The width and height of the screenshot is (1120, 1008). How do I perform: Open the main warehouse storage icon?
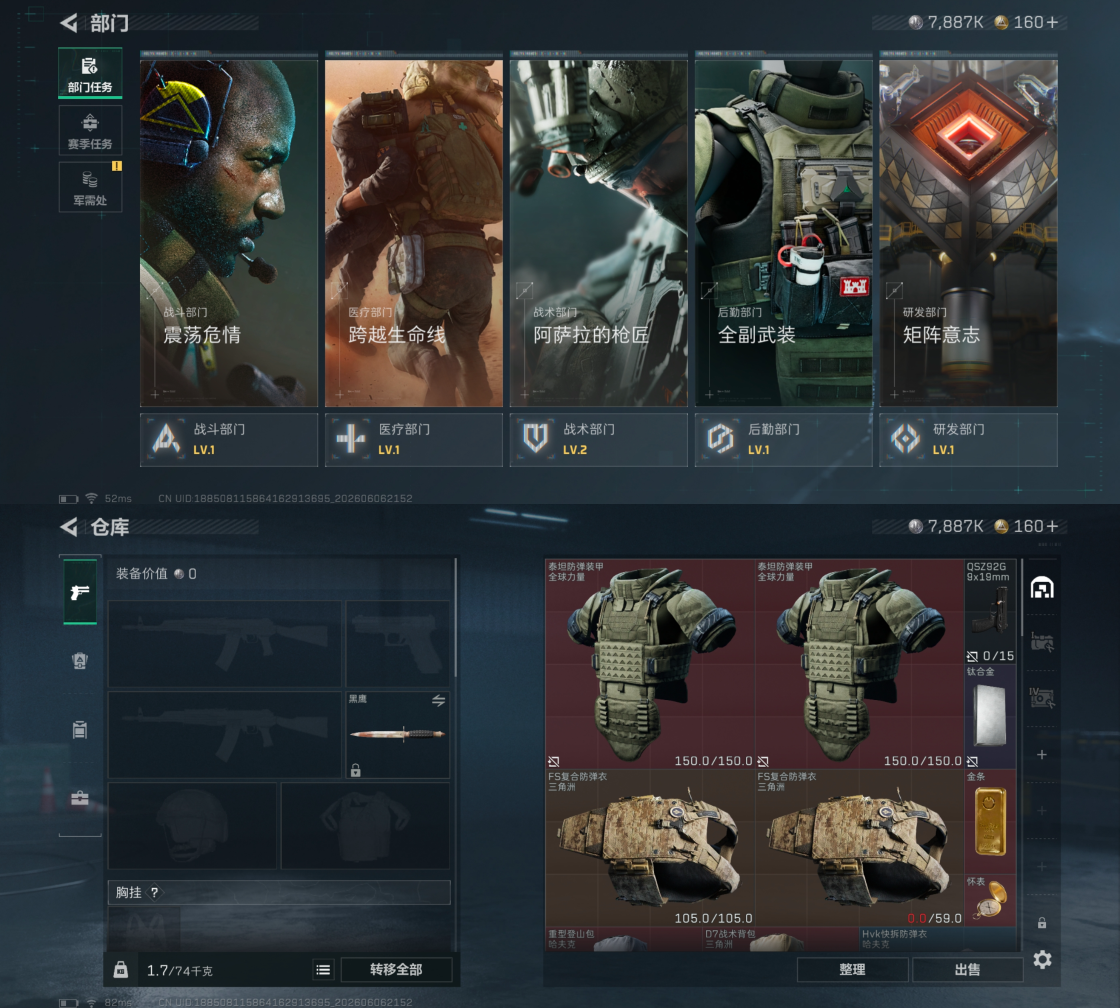point(1042,587)
